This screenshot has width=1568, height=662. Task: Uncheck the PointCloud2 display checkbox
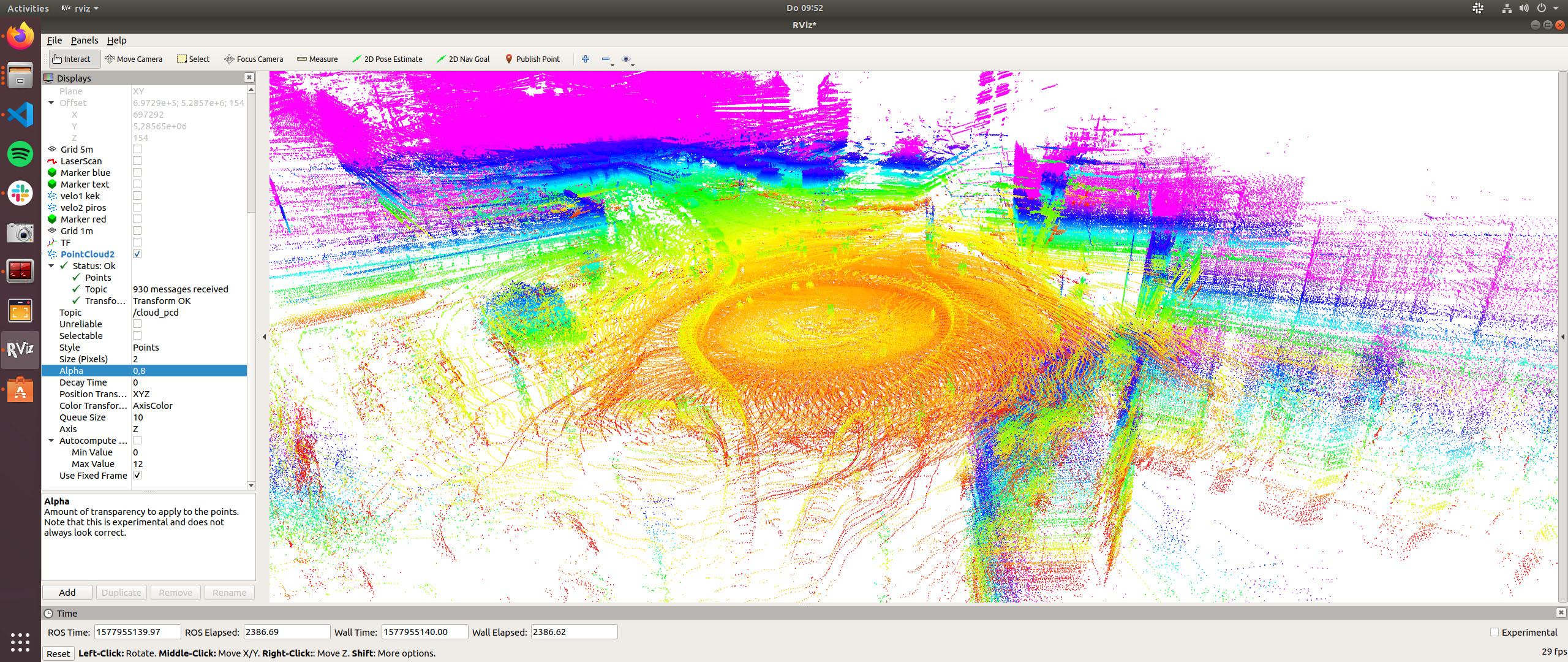point(137,254)
